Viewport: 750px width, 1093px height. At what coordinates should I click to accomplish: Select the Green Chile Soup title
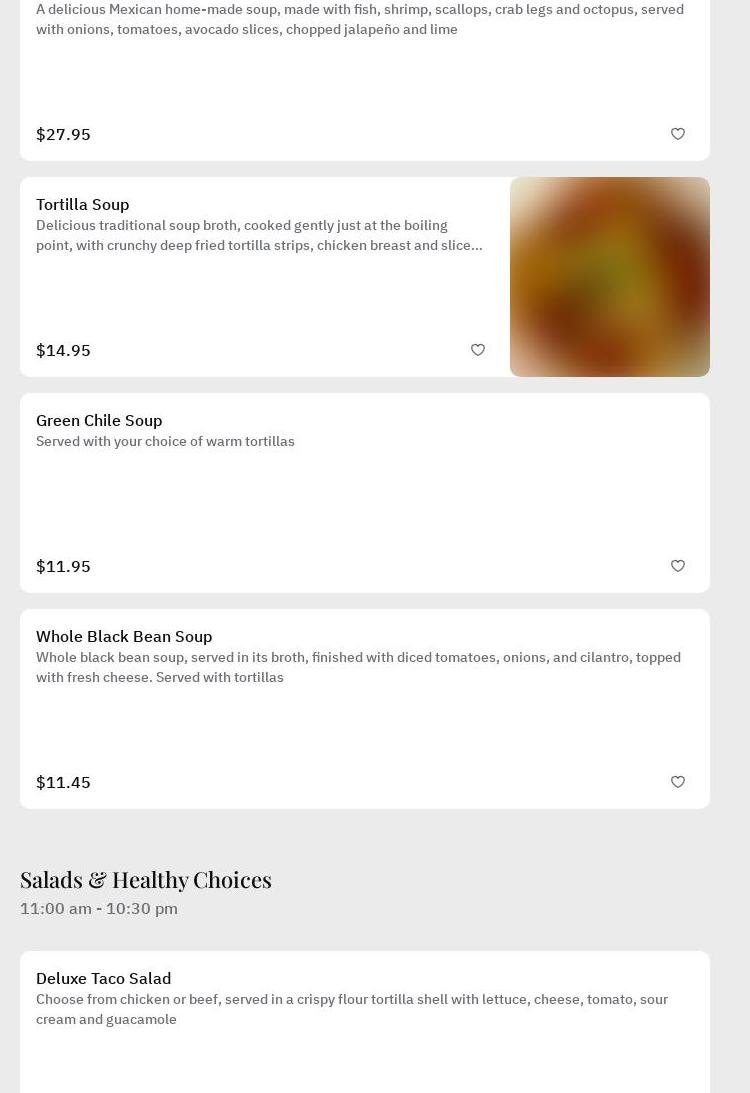click(99, 420)
